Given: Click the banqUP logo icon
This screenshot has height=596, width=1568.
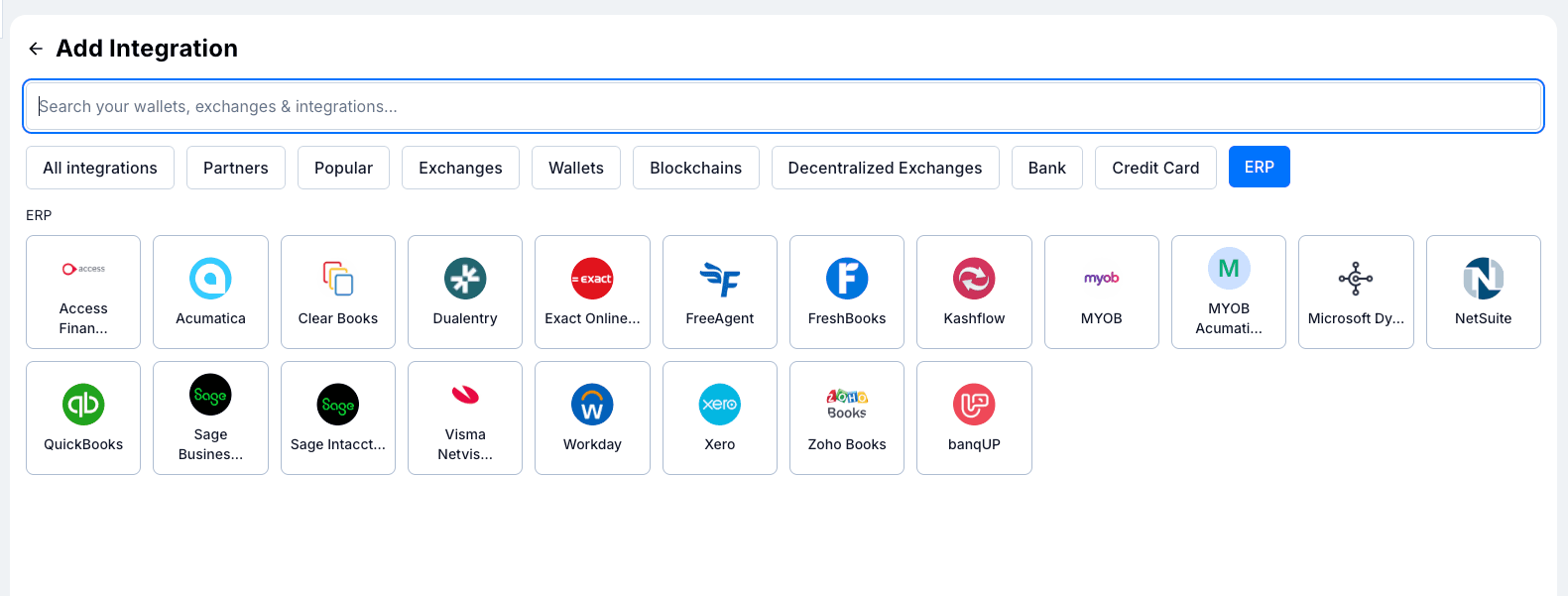Looking at the screenshot, I should point(974,405).
